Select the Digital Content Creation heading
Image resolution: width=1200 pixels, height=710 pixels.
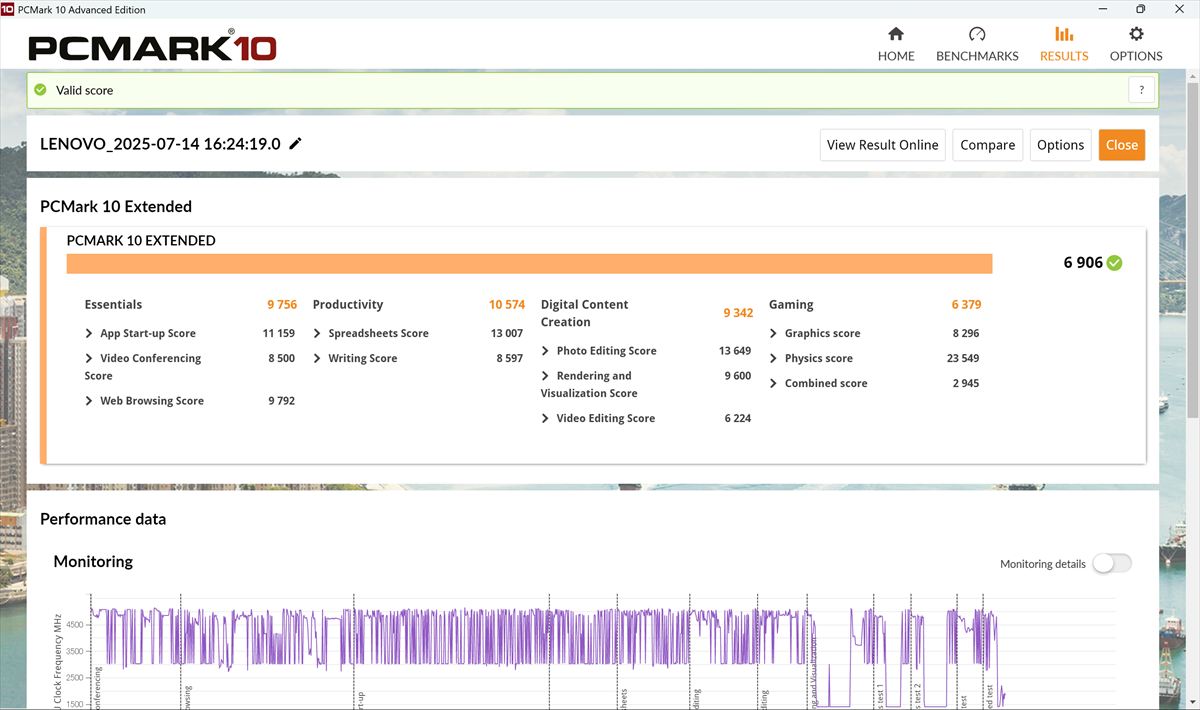585,313
